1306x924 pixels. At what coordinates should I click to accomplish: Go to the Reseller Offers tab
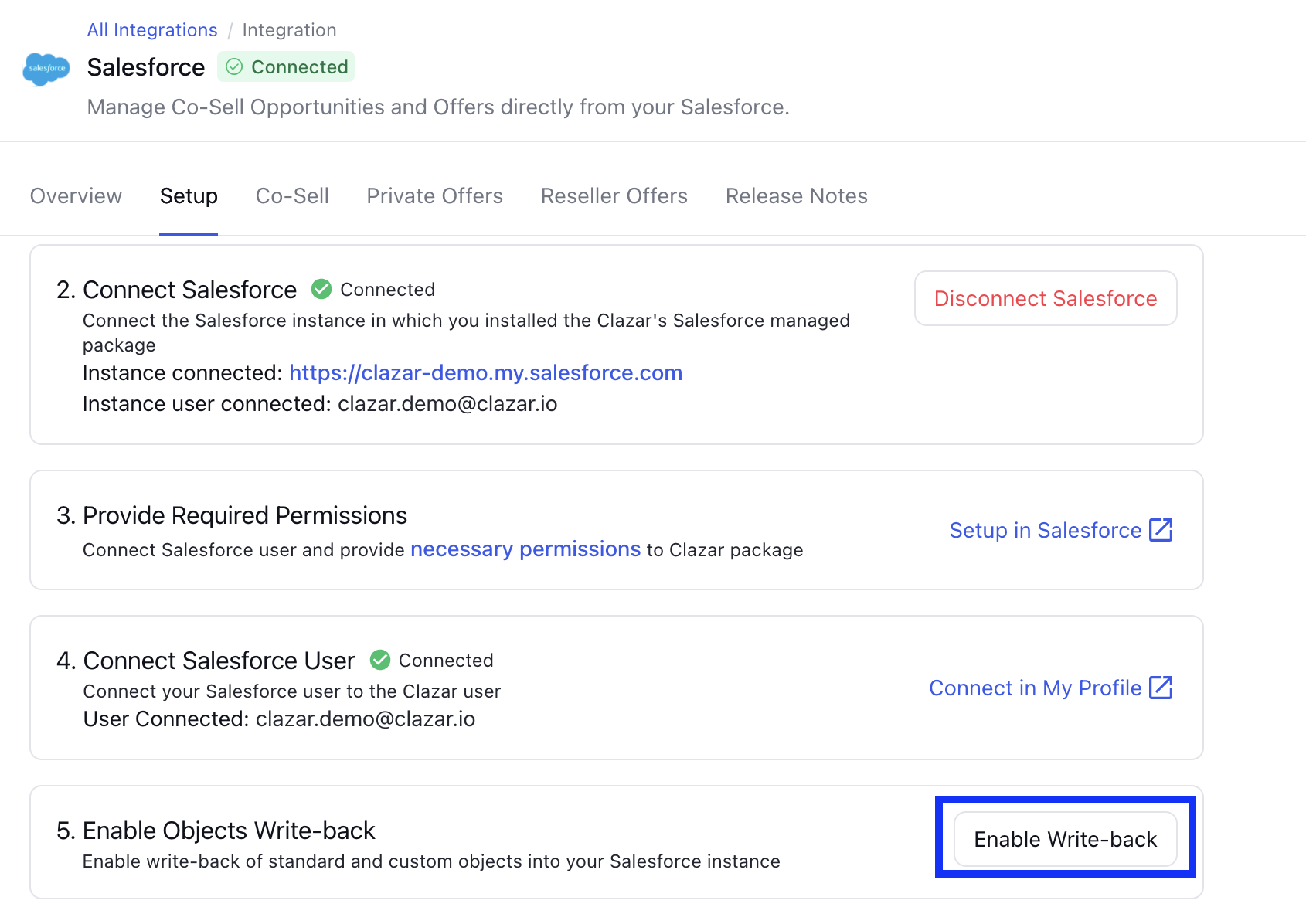point(614,196)
